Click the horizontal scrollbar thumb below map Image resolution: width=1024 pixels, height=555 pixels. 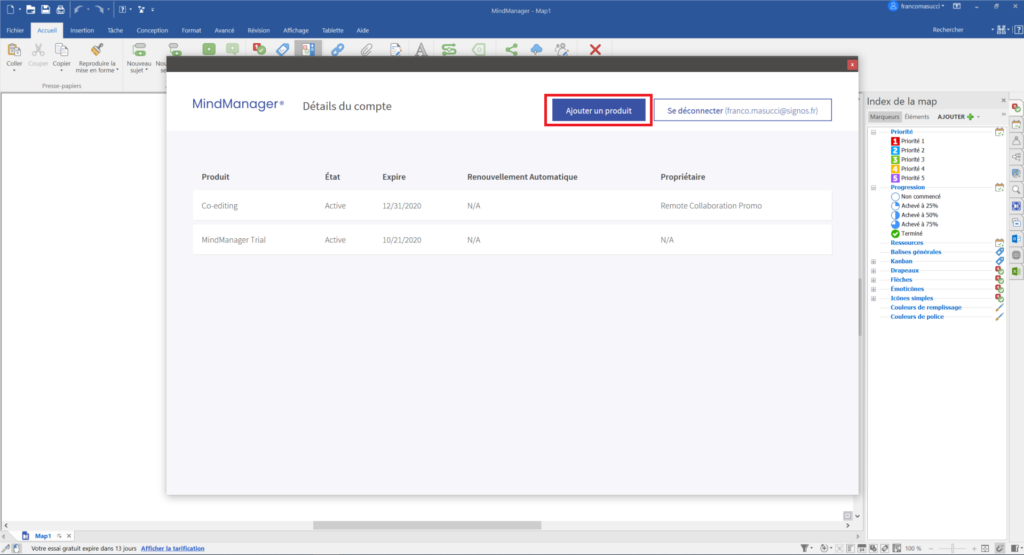pyautogui.click(x=427, y=525)
